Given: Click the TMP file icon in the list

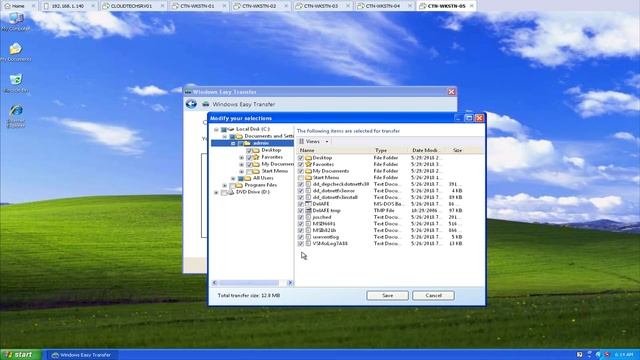Looking at the screenshot, I should 309,211.
